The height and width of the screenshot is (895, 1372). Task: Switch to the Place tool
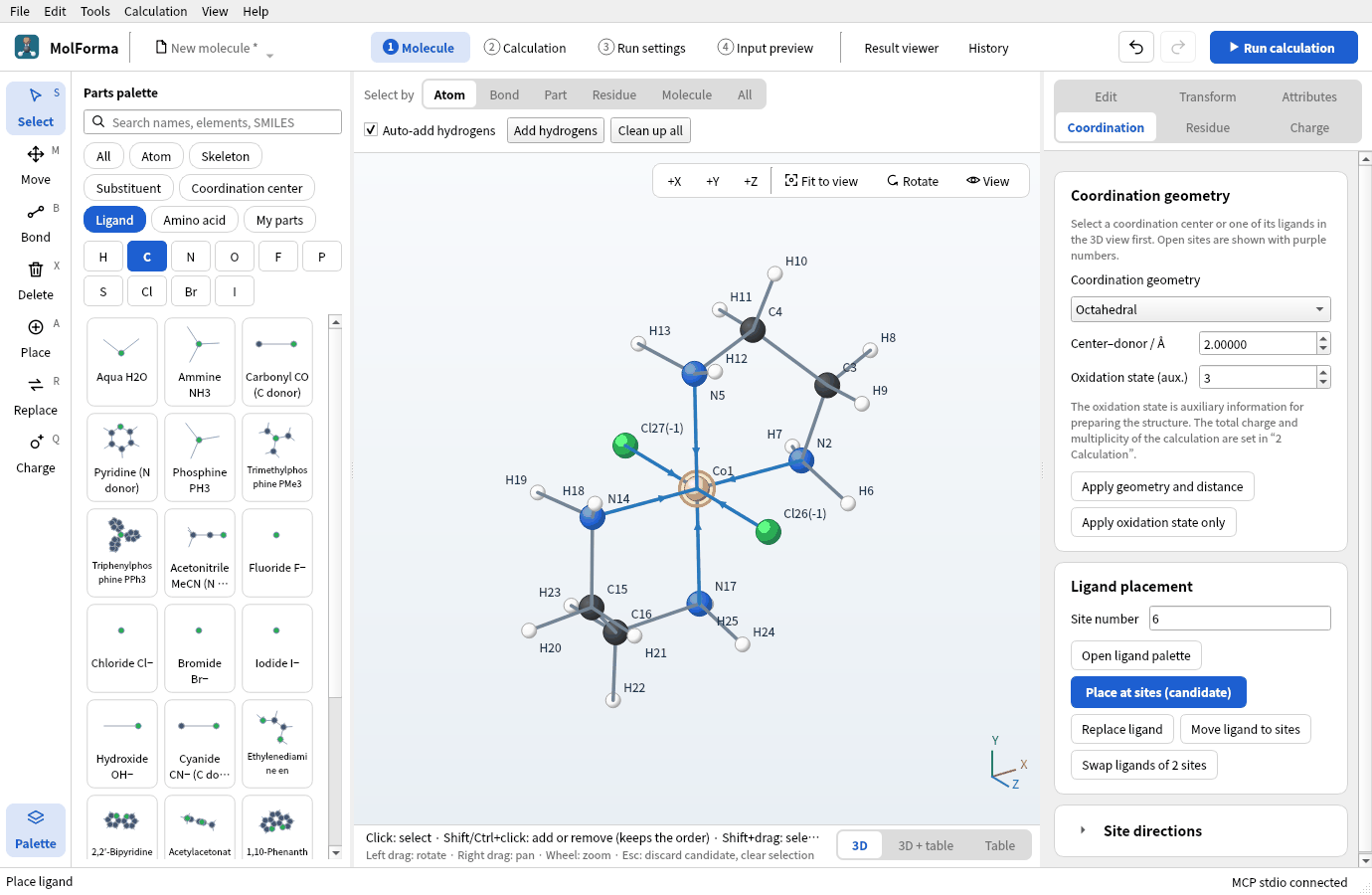[36, 338]
